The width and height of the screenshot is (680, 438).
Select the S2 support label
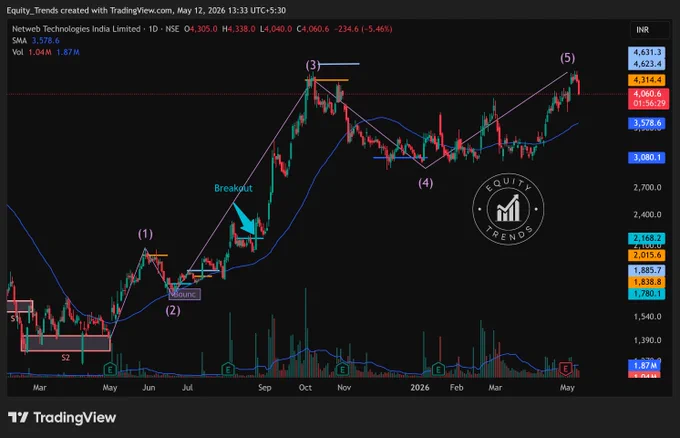click(65, 358)
